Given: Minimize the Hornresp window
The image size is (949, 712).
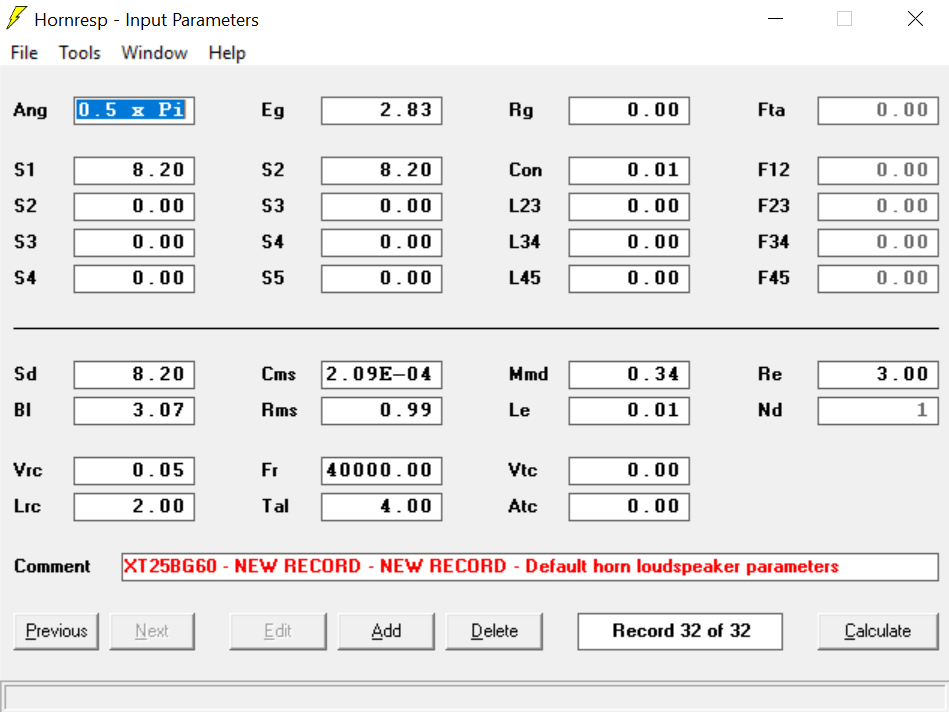Looking at the screenshot, I should [x=775, y=19].
